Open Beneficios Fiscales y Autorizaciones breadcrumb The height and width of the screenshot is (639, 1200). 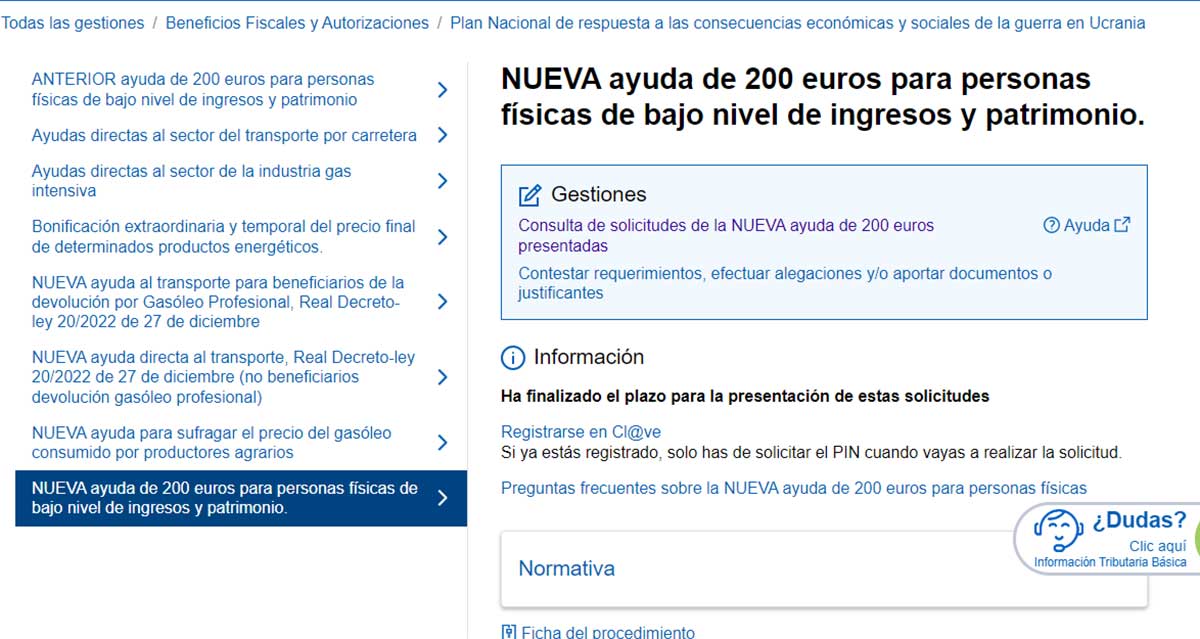[x=297, y=22]
